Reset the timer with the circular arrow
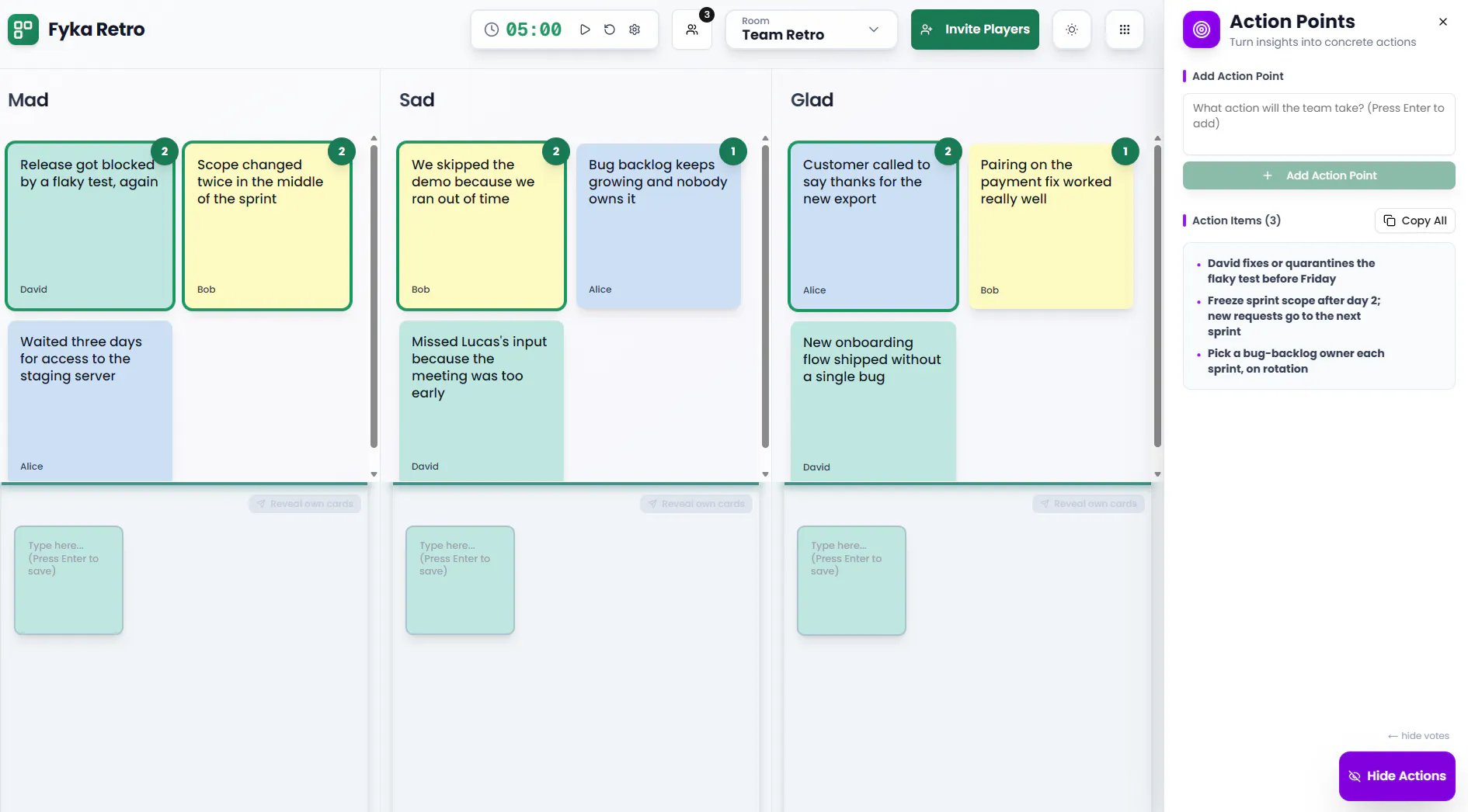The image size is (1468, 812). tap(610, 29)
